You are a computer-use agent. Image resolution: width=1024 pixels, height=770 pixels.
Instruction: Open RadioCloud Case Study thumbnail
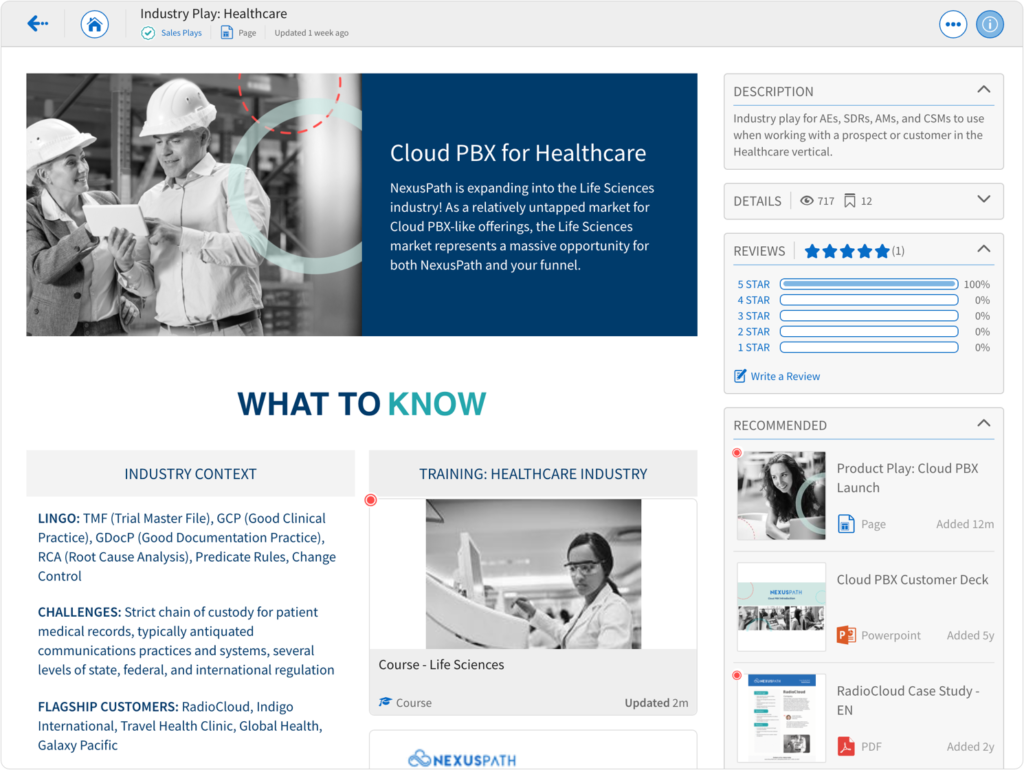pos(781,718)
